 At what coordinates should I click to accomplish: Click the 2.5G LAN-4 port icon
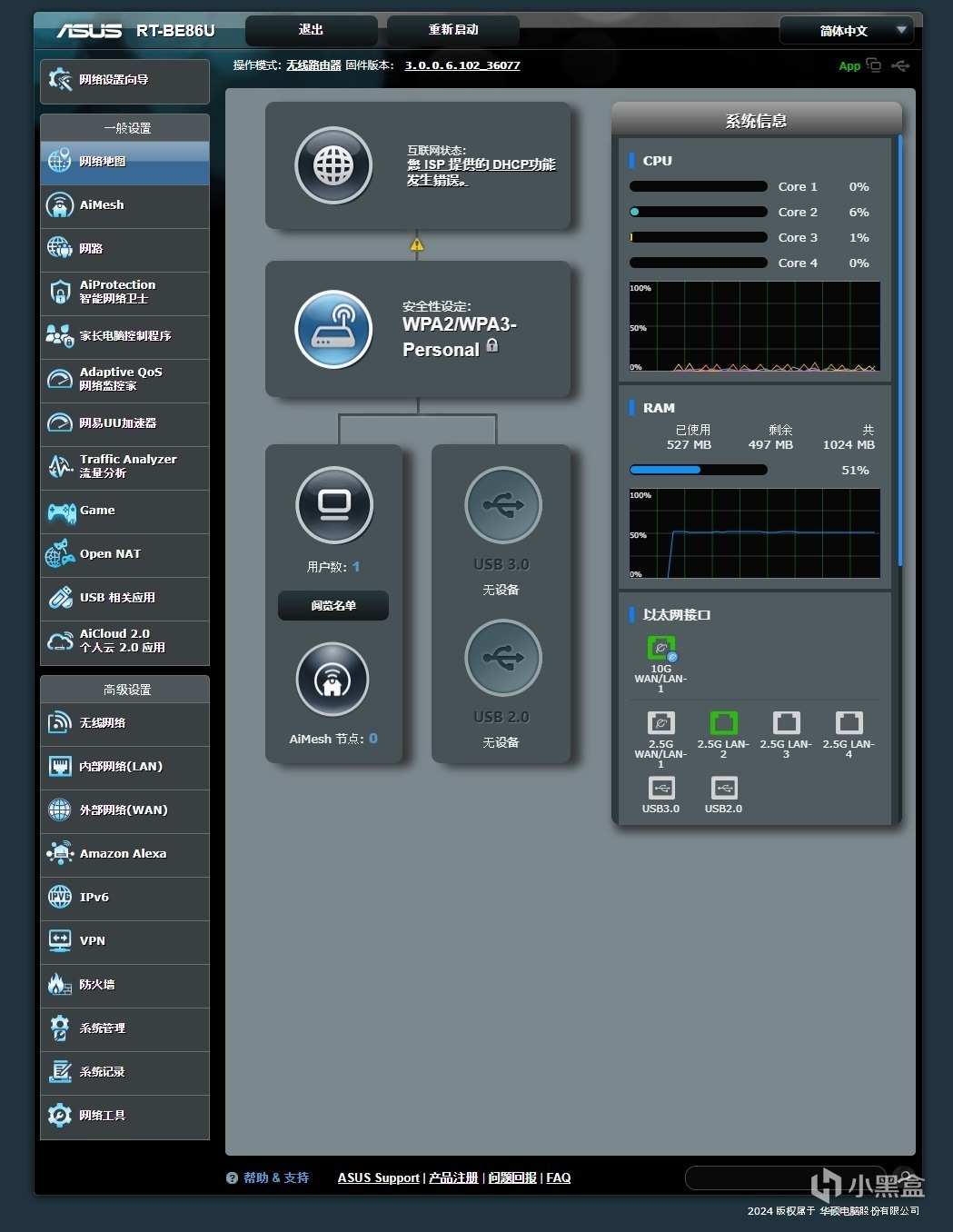(x=849, y=723)
